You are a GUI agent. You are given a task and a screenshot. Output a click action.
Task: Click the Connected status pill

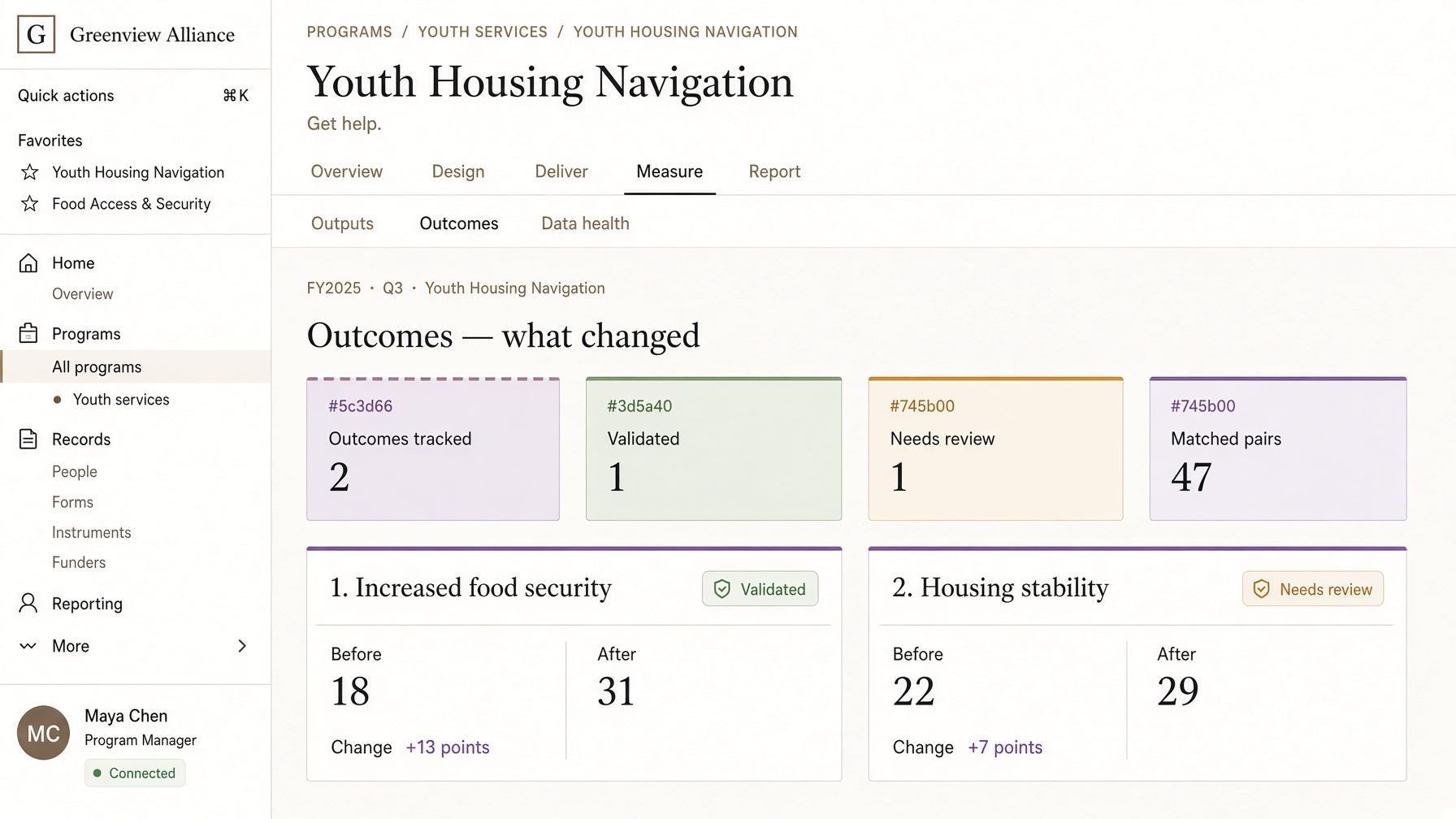pos(135,773)
